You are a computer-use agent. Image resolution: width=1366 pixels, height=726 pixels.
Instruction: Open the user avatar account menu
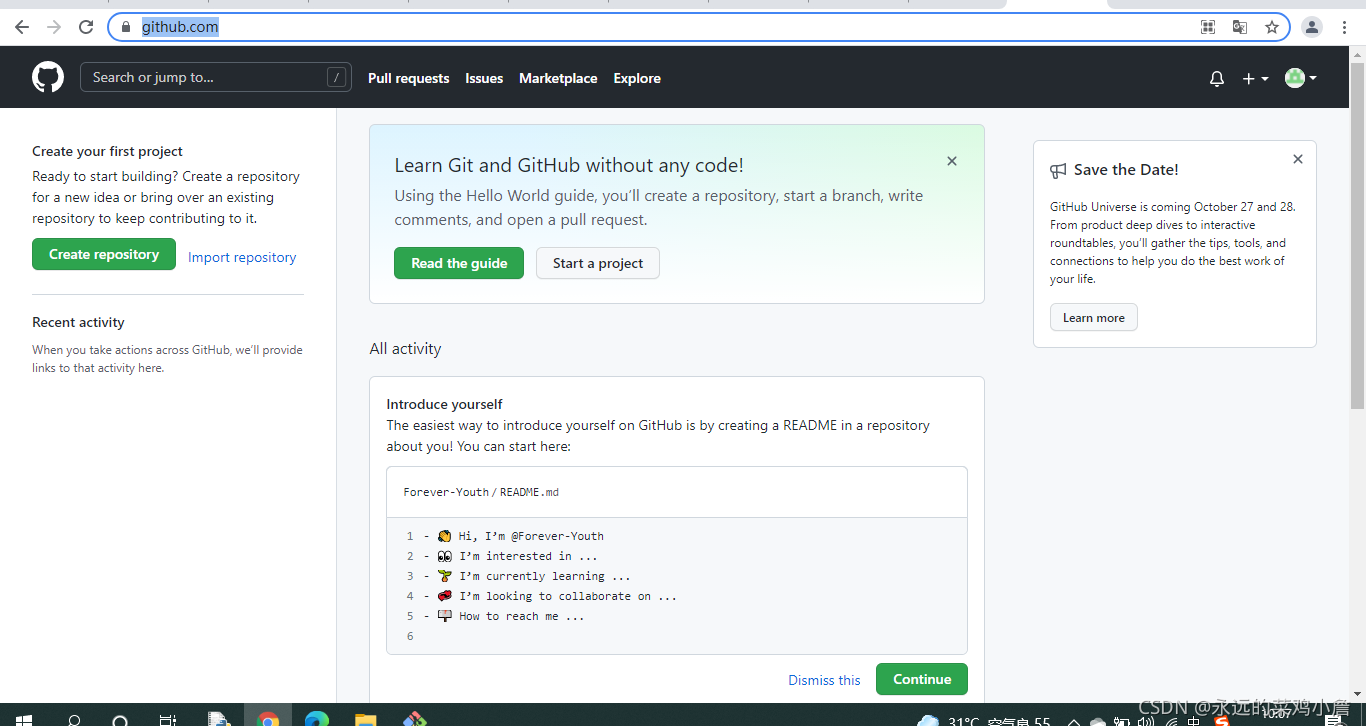1300,78
